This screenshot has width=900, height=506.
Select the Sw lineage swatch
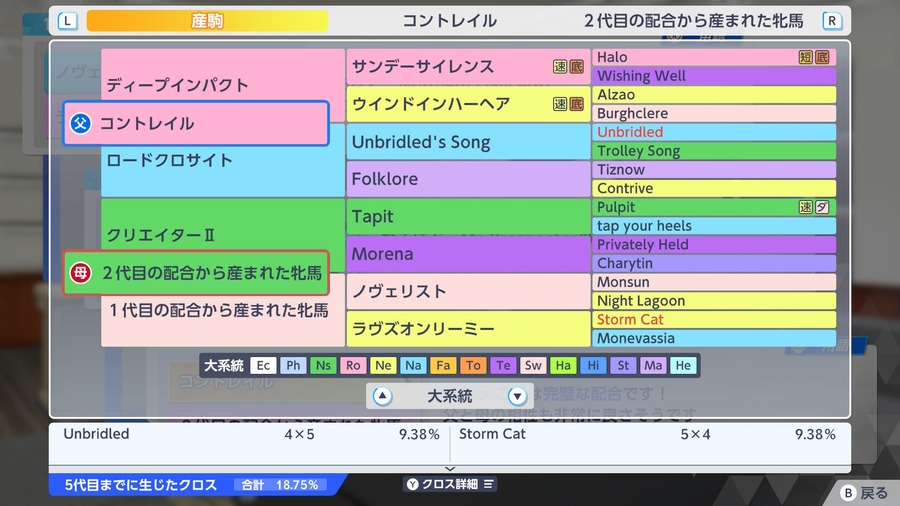coord(533,365)
